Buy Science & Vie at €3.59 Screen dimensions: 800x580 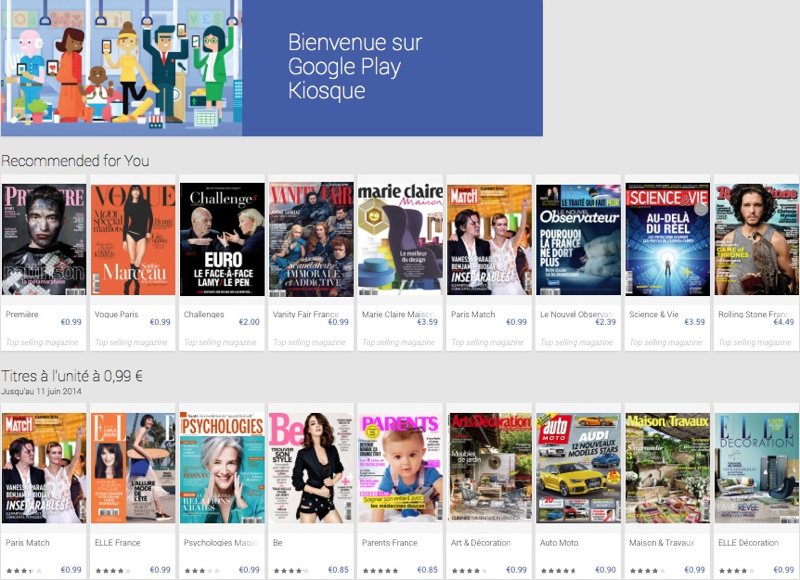694,322
